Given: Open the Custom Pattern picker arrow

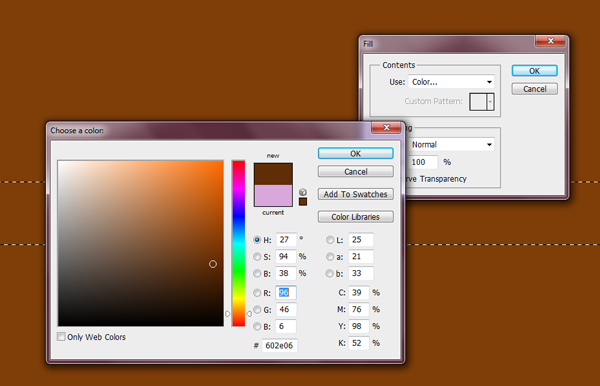Looking at the screenshot, I should coord(490,102).
